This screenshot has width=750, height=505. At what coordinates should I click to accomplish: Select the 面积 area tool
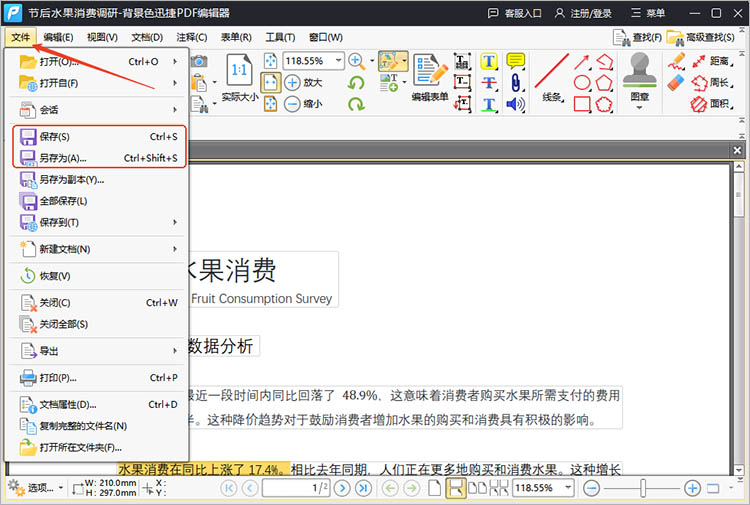tap(713, 104)
